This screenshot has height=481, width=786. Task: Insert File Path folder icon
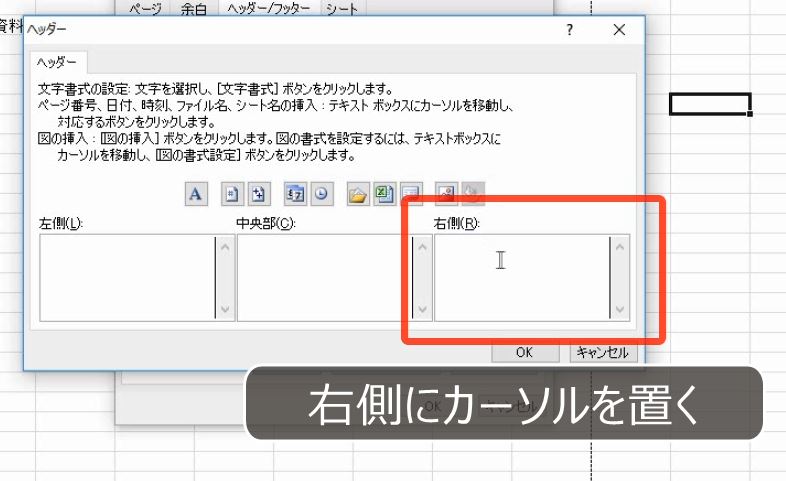[358, 194]
